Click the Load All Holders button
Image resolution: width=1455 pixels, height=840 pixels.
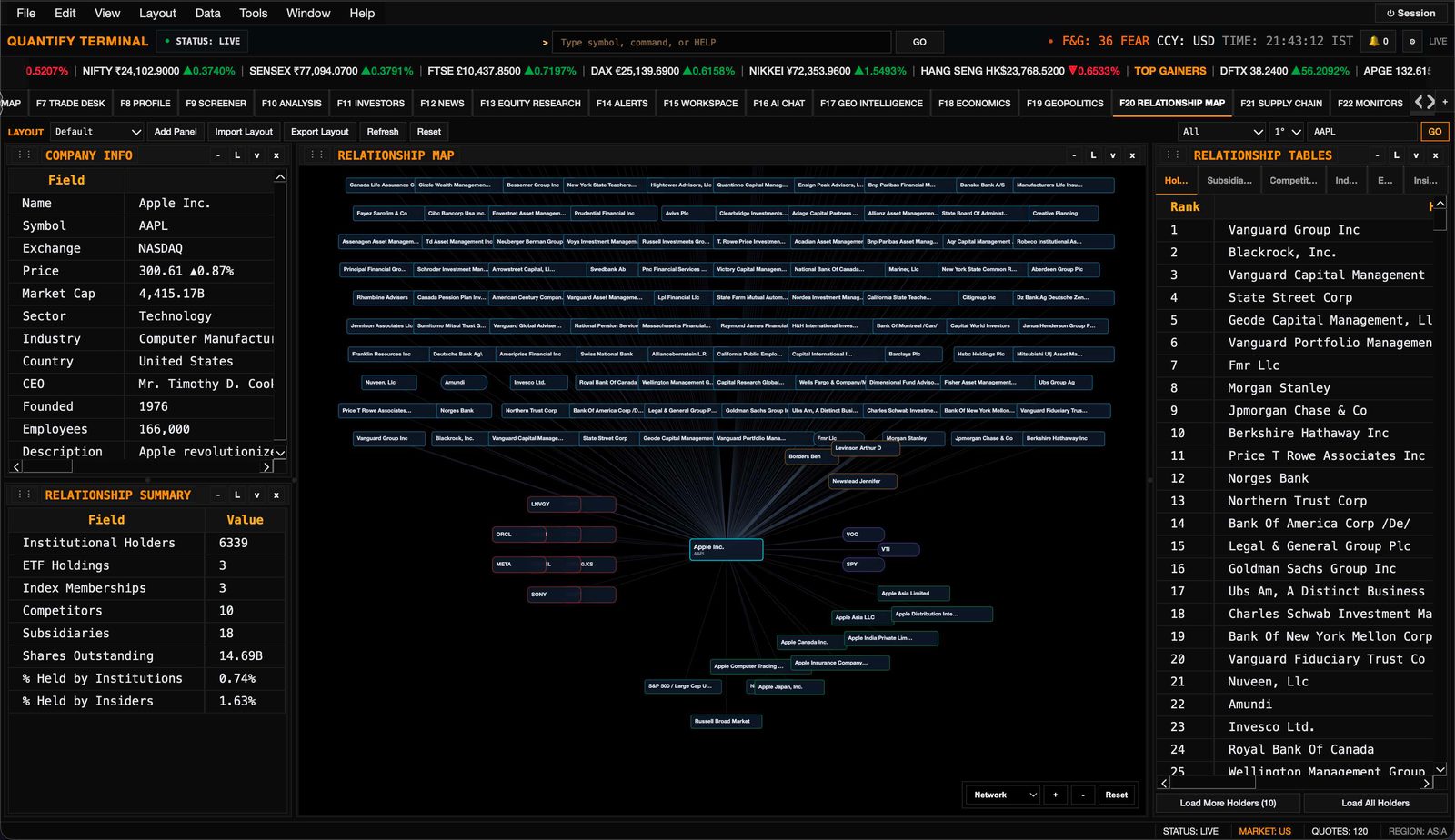(1375, 803)
